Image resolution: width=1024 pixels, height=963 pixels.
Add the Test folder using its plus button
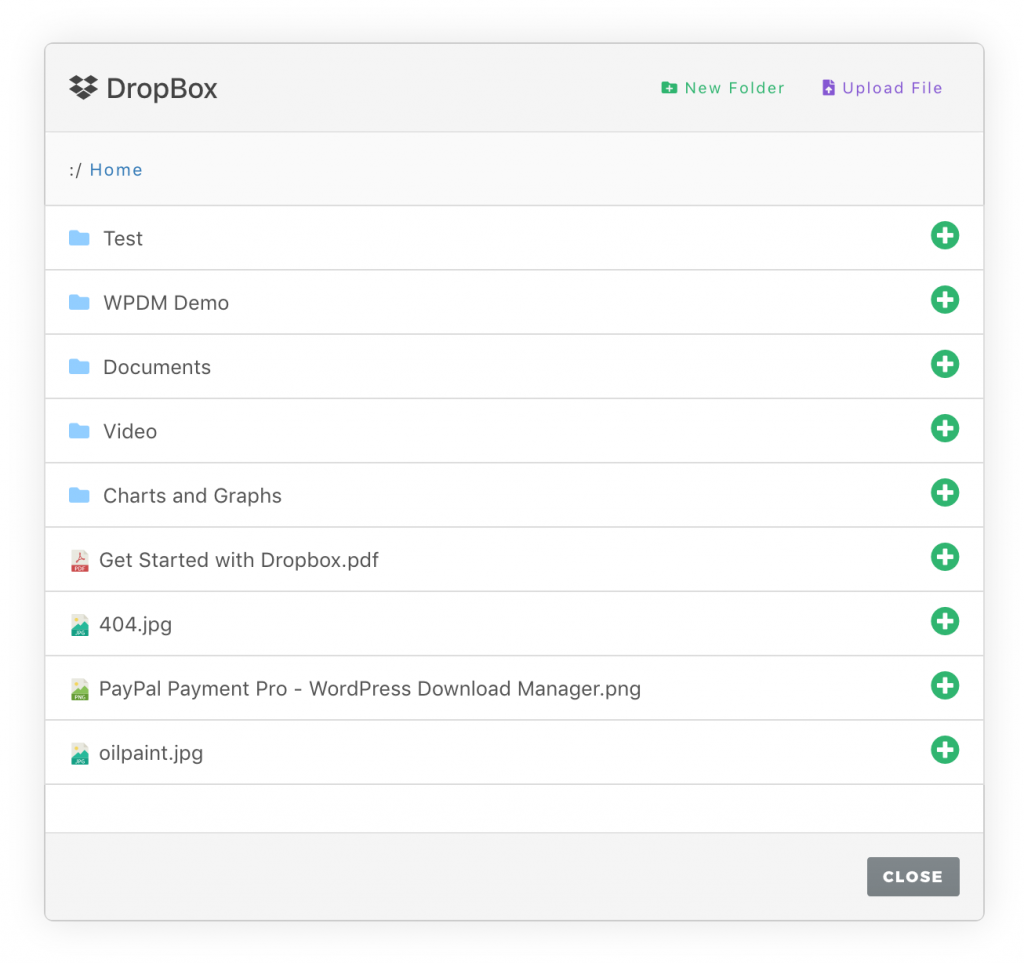945,235
